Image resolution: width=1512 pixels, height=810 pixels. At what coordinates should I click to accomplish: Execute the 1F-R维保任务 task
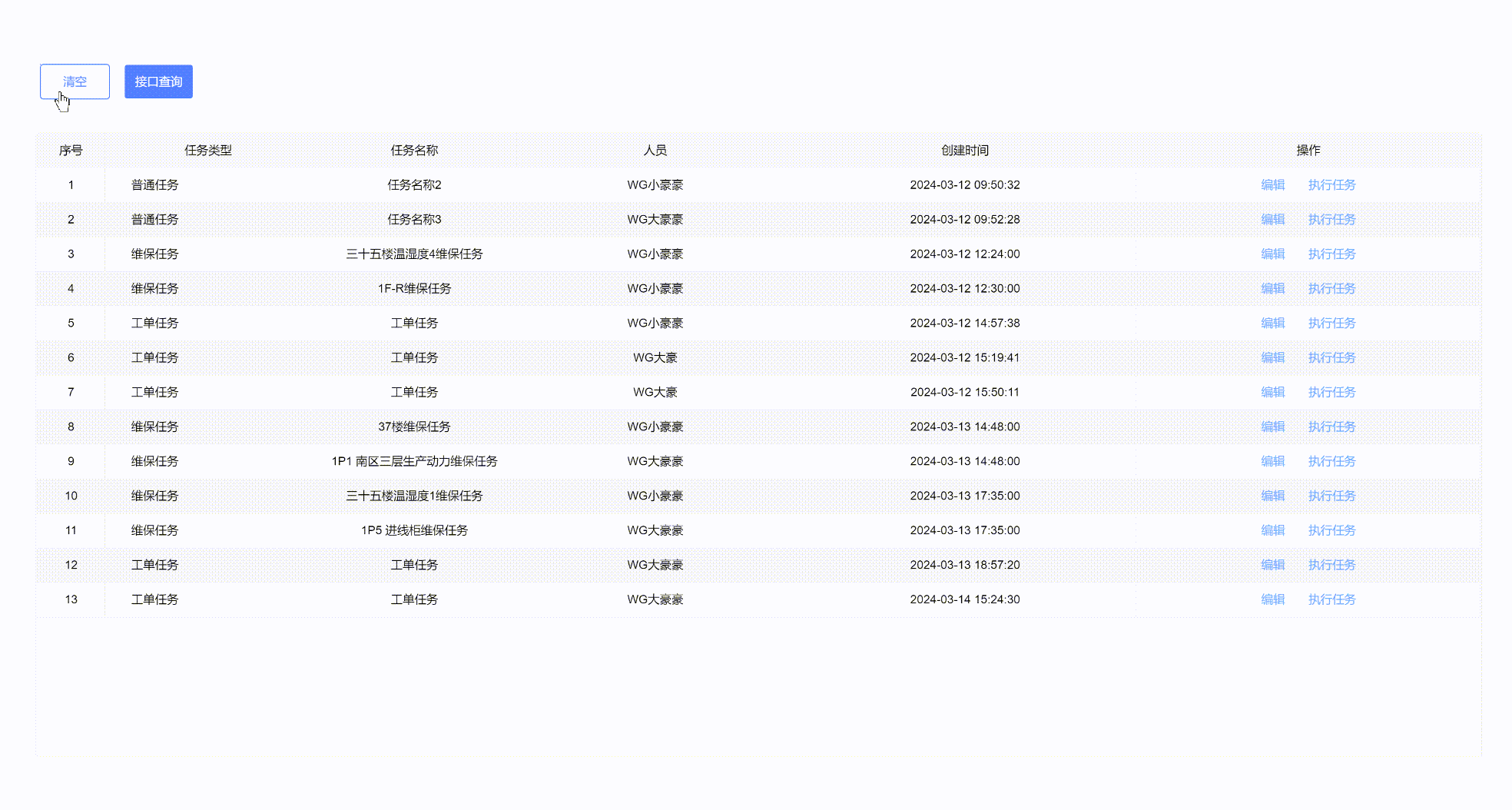tap(1331, 288)
